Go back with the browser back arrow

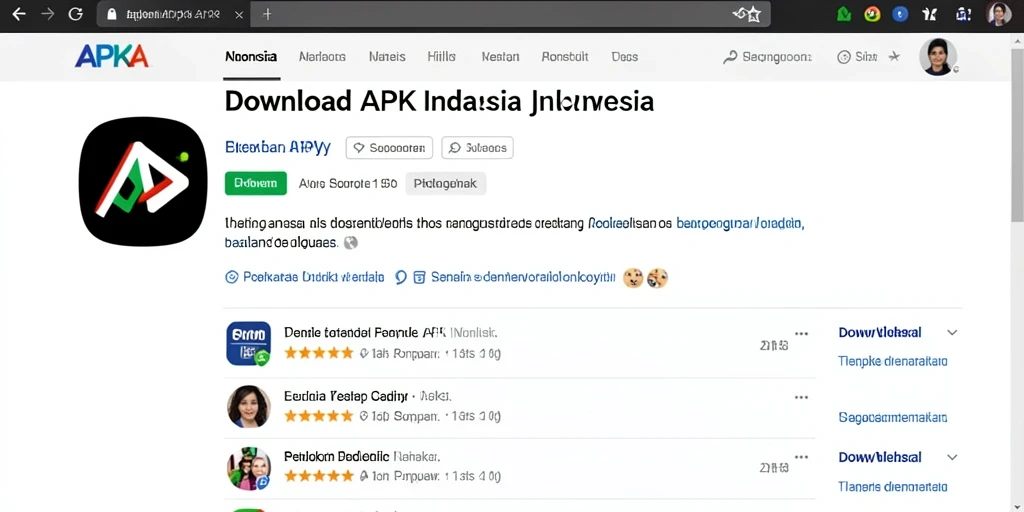tap(18, 14)
